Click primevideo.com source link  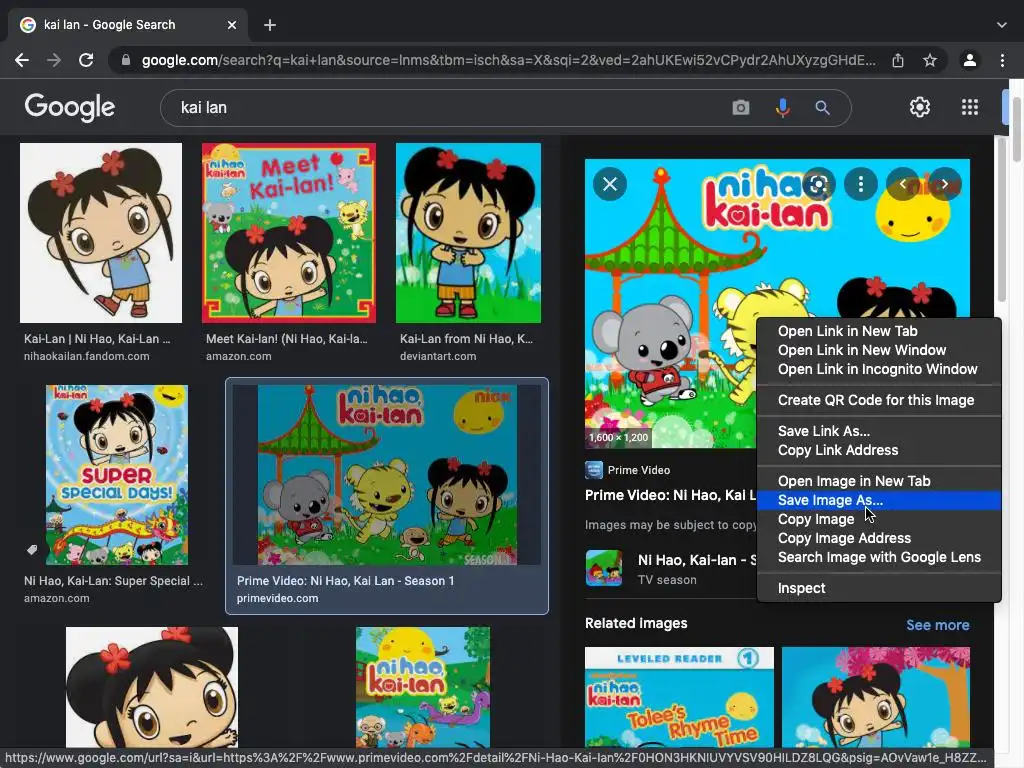278,598
